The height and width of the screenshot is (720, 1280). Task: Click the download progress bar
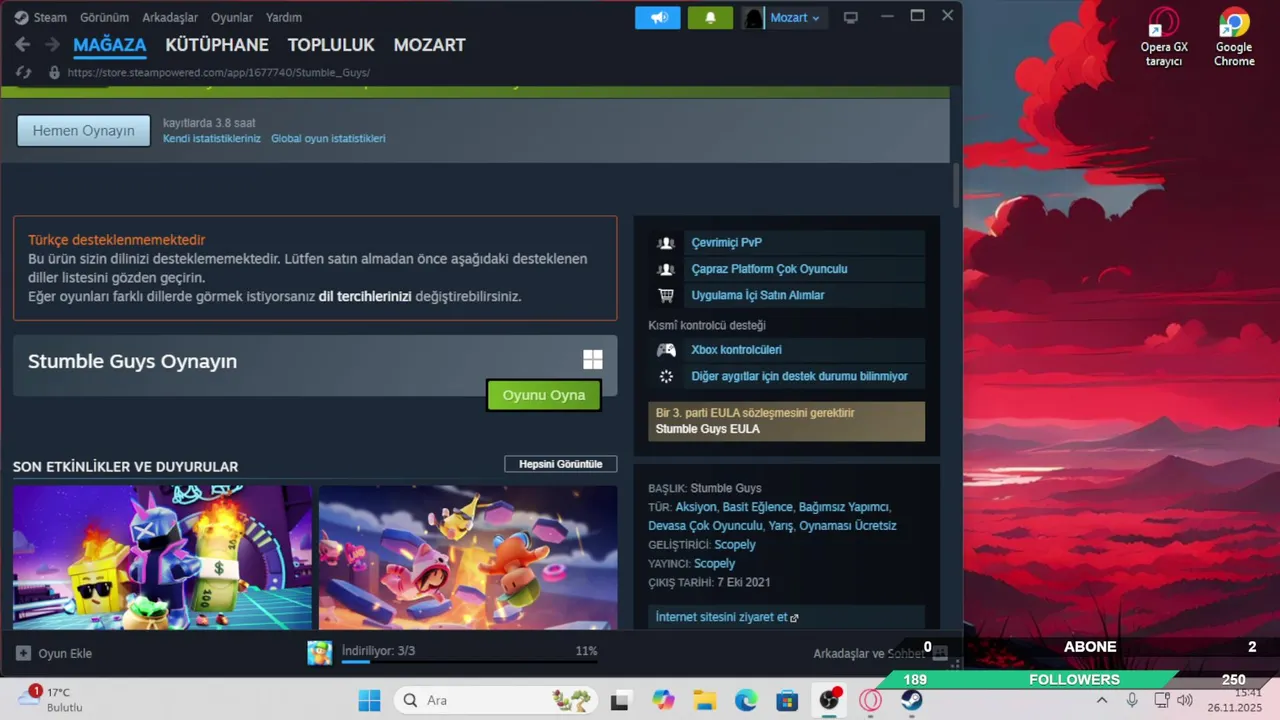(x=470, y=661)
